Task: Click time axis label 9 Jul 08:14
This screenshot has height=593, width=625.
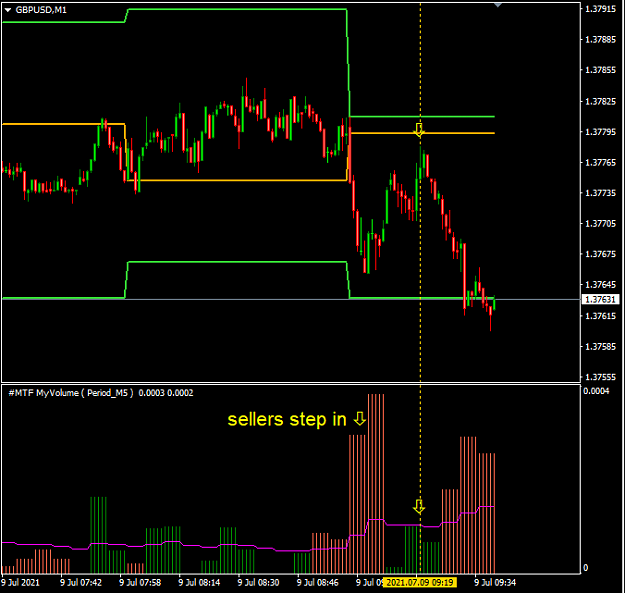Action: tap(199, 583)
